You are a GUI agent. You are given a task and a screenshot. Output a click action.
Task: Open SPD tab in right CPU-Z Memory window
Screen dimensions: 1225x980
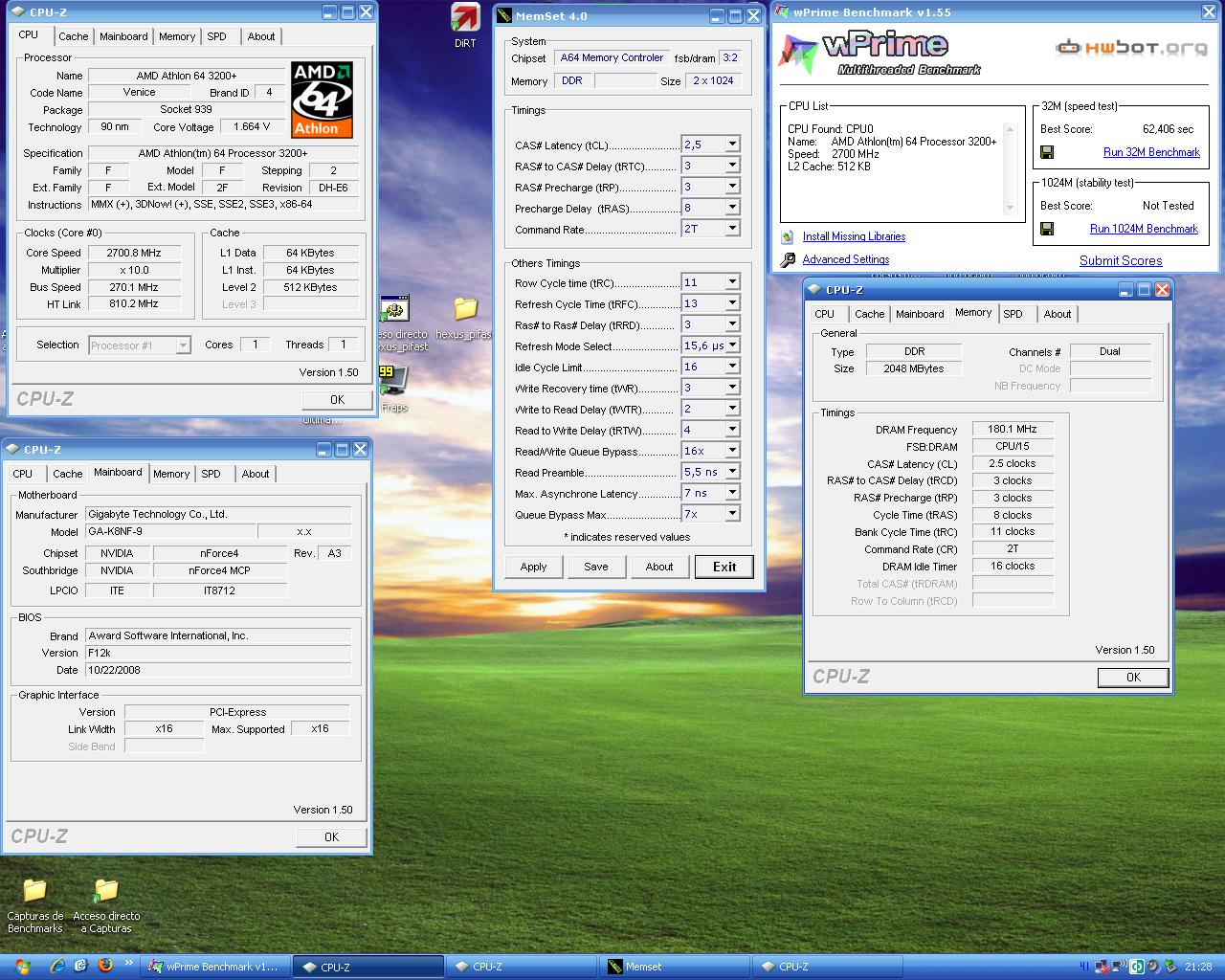click(1013, 314)
